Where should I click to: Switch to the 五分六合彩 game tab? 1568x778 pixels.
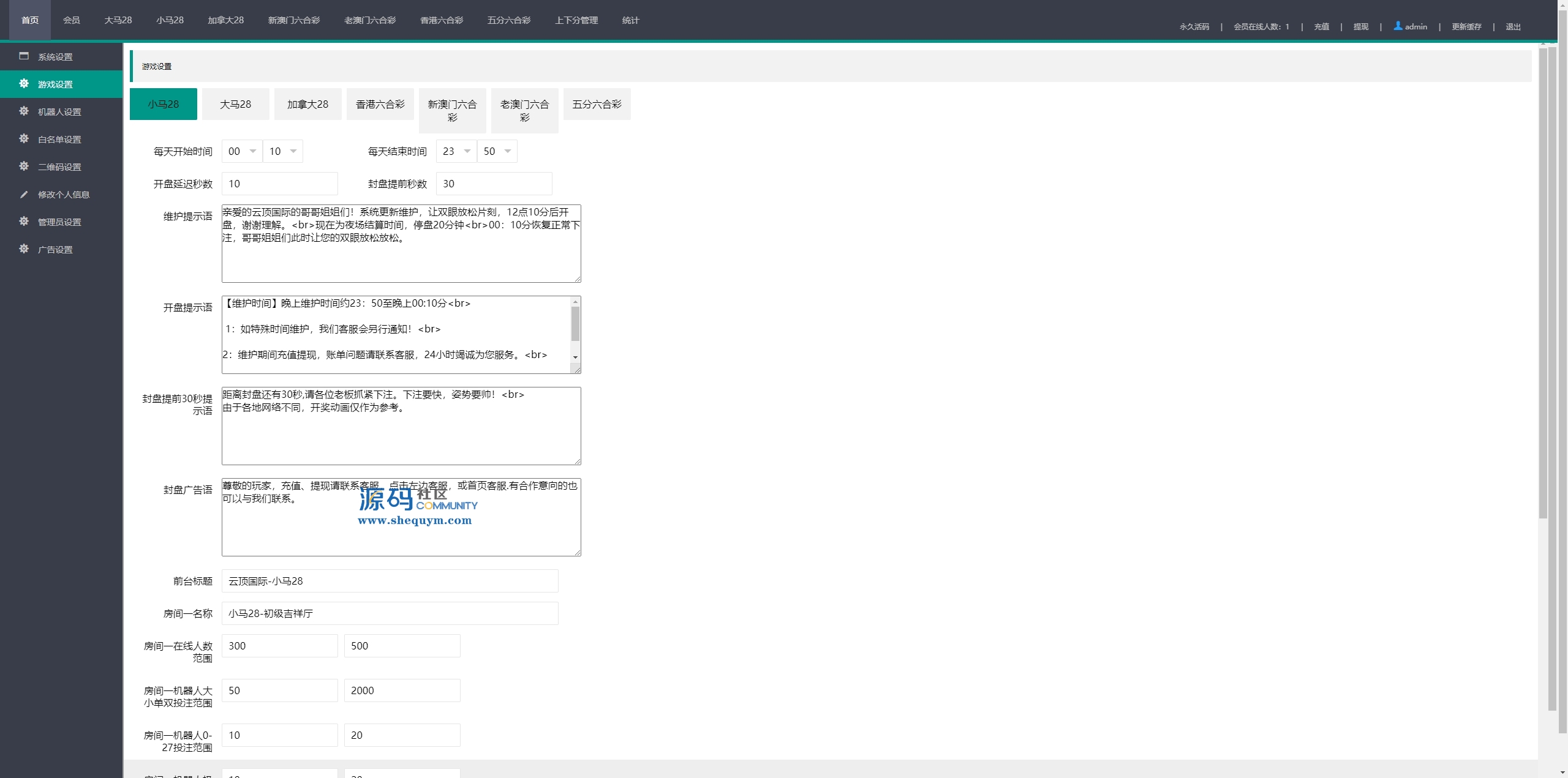(x=597, y=104)
